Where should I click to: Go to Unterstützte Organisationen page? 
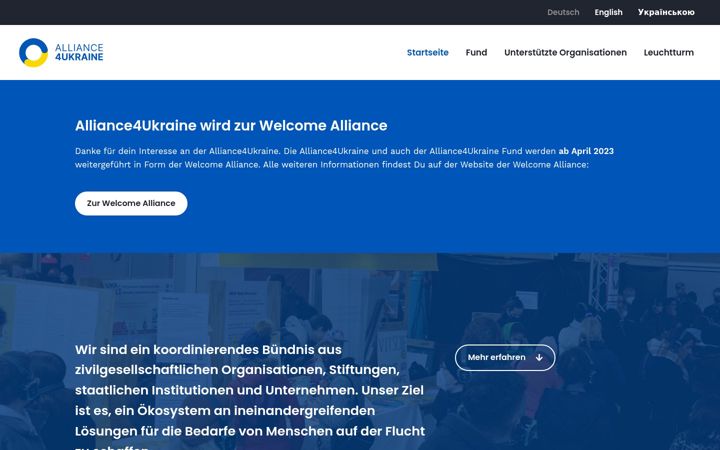(x=565, y=52)
